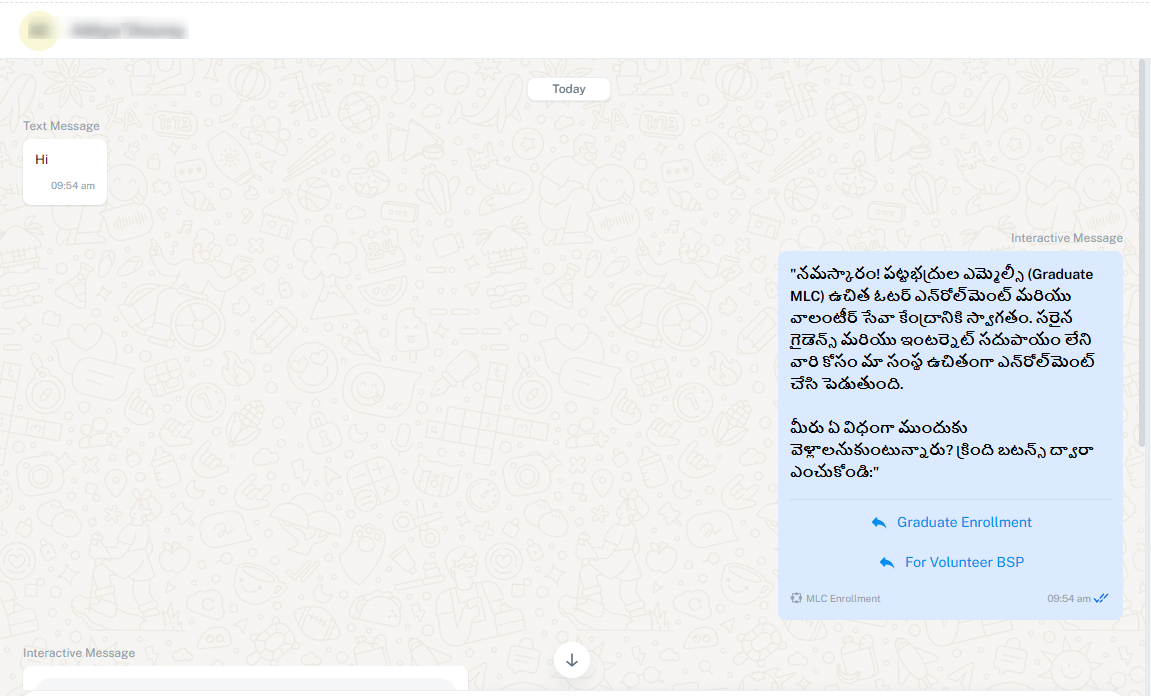The width and height of the screenshot is (1151, 696).
Task: Click the scroll-to-bottom arrow button
Action: (572, 660)
